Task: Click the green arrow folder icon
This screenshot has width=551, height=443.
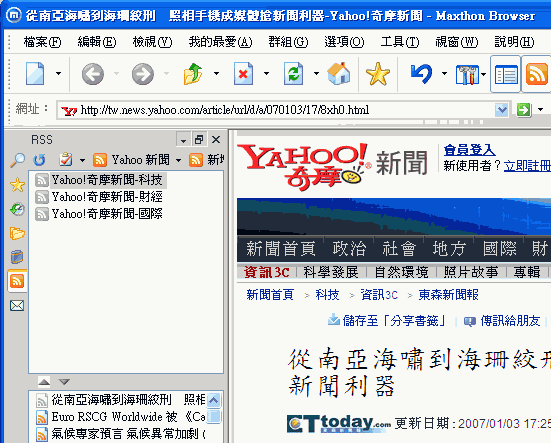Action: (193, 73)
